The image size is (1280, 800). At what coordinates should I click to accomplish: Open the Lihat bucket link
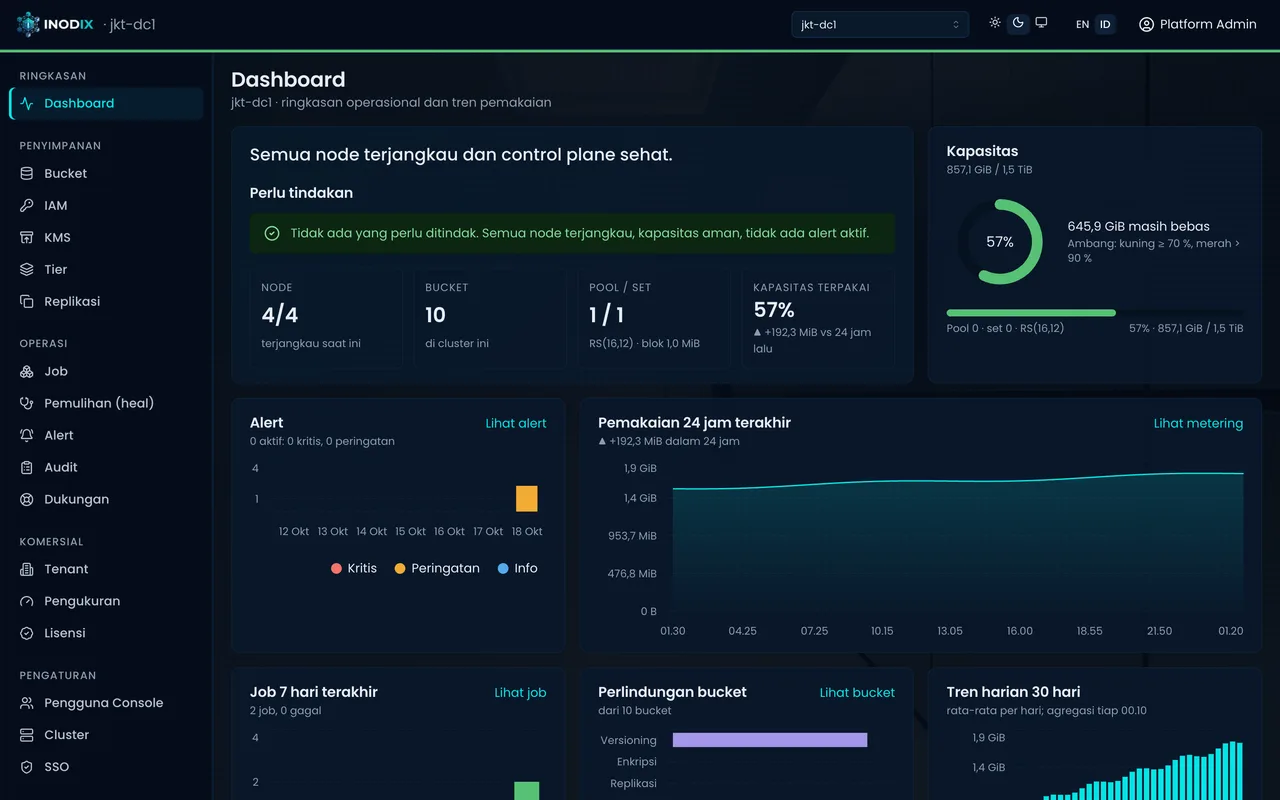tap(857, 692)
